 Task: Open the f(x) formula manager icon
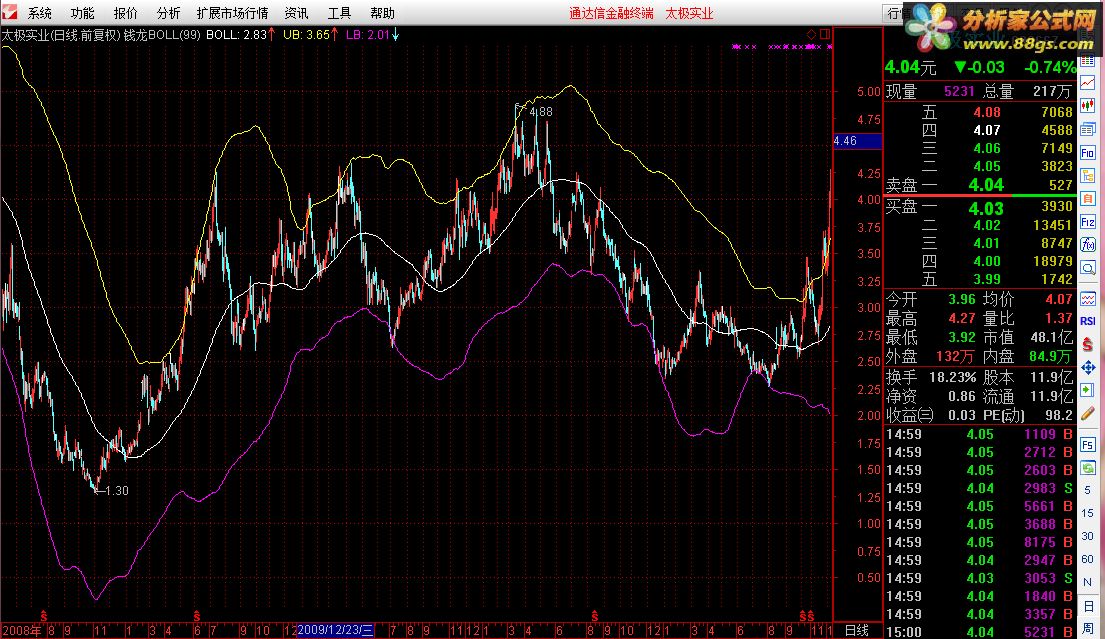coord(1087,244)
